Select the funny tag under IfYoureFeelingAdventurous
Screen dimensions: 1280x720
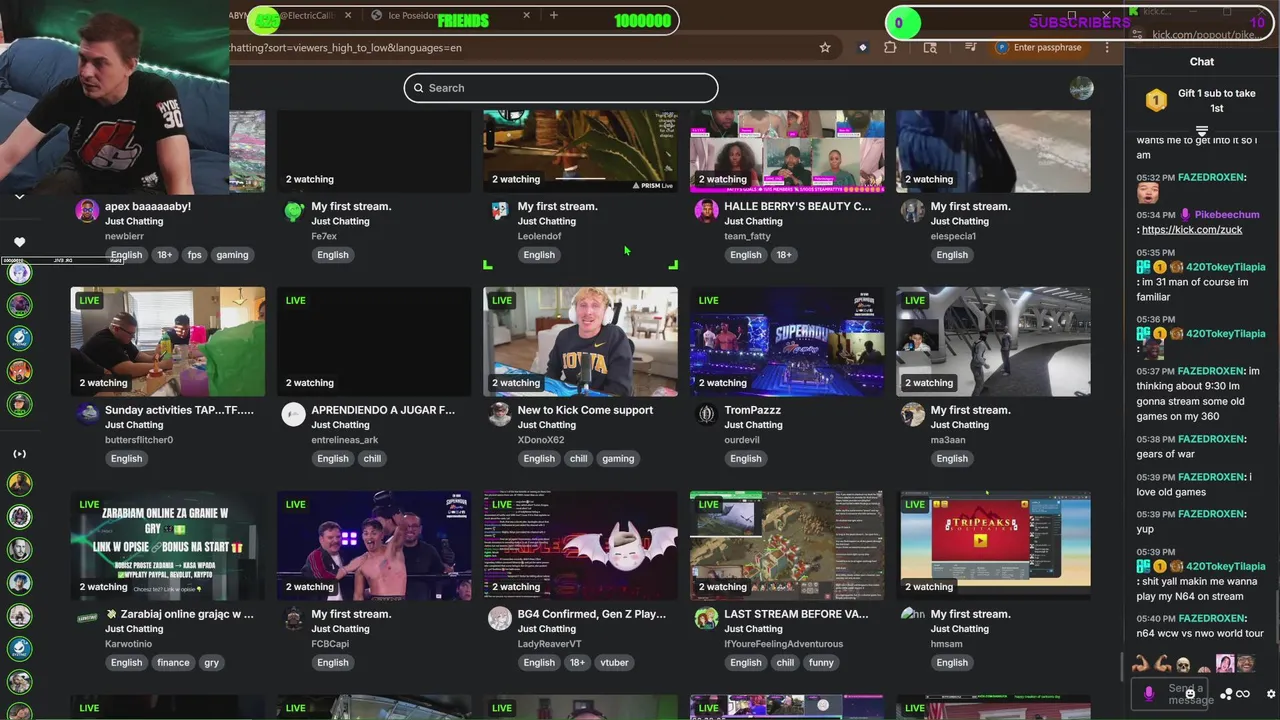(x=821, y=663)
